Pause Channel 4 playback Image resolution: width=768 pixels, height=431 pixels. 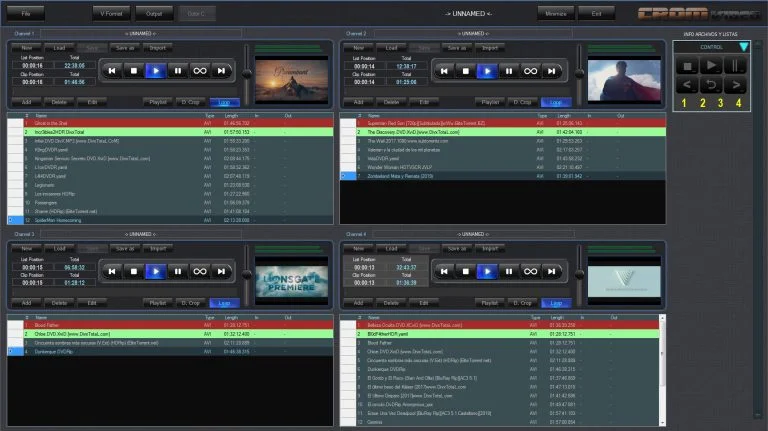(509, 271)
